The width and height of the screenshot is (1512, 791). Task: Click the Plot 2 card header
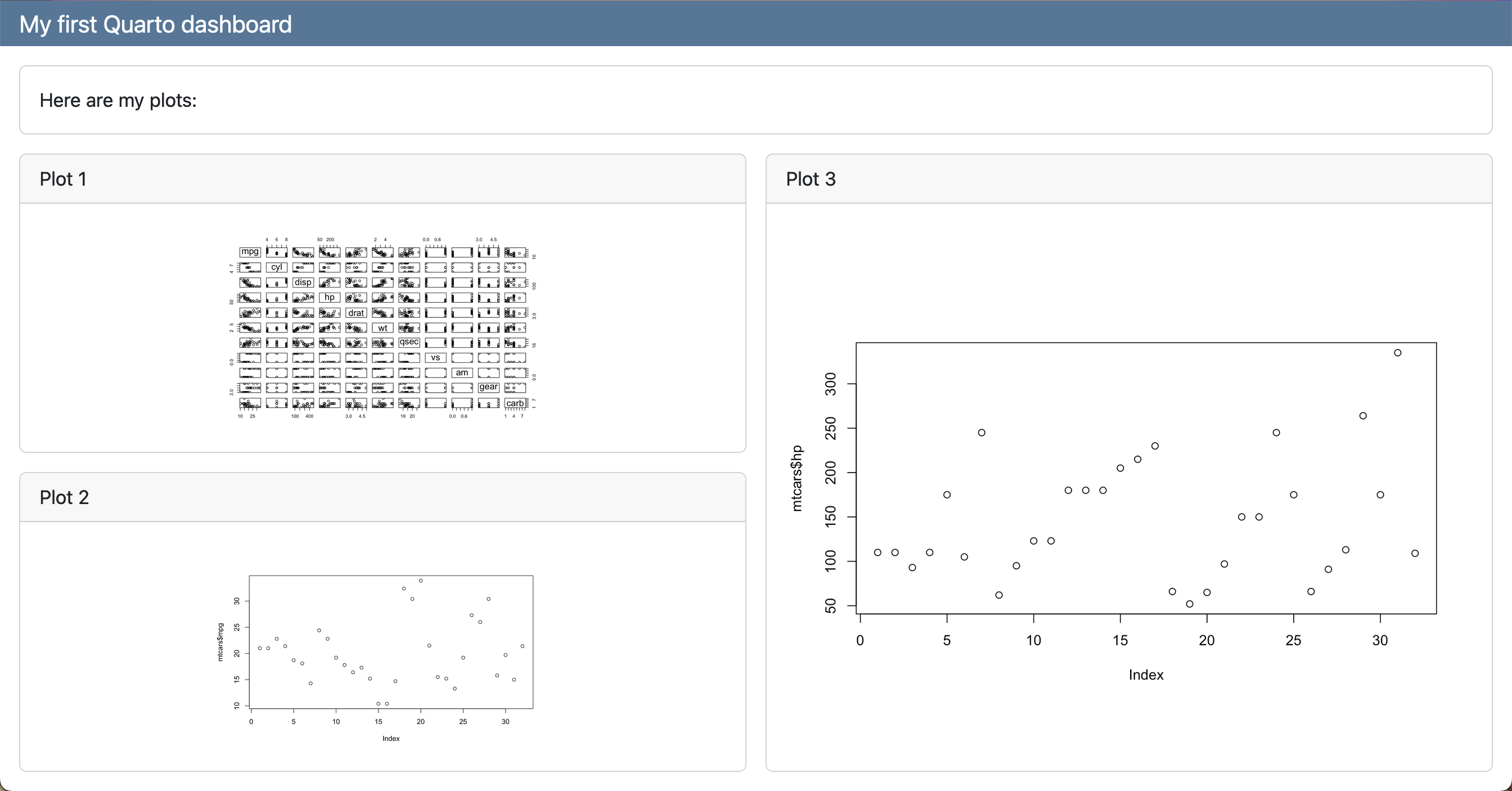(x=65, y=497)
